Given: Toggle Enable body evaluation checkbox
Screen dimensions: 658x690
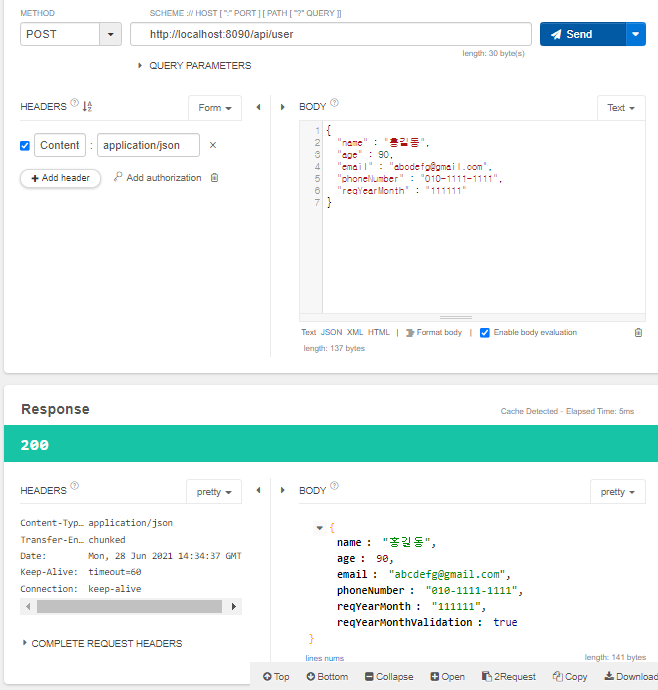Looking at the screenshot, I should [485, 333].
